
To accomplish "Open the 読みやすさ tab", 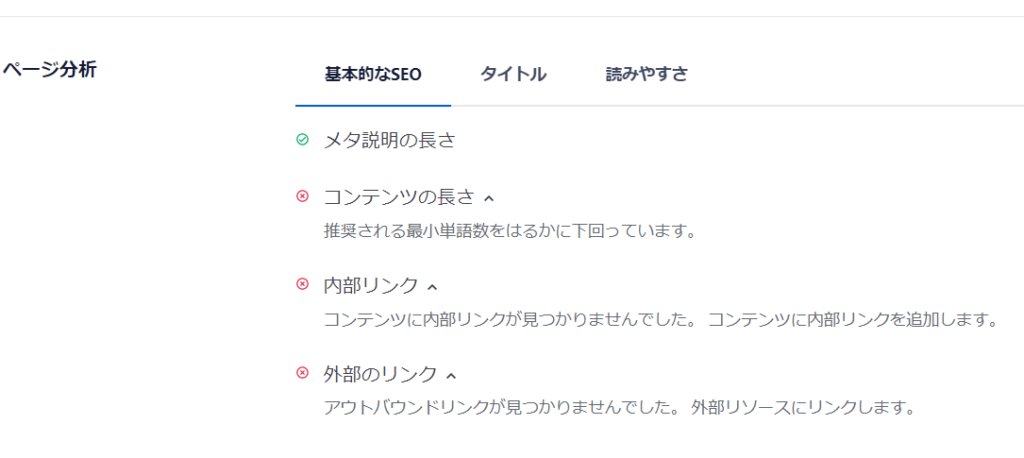I will coord(646,74).
